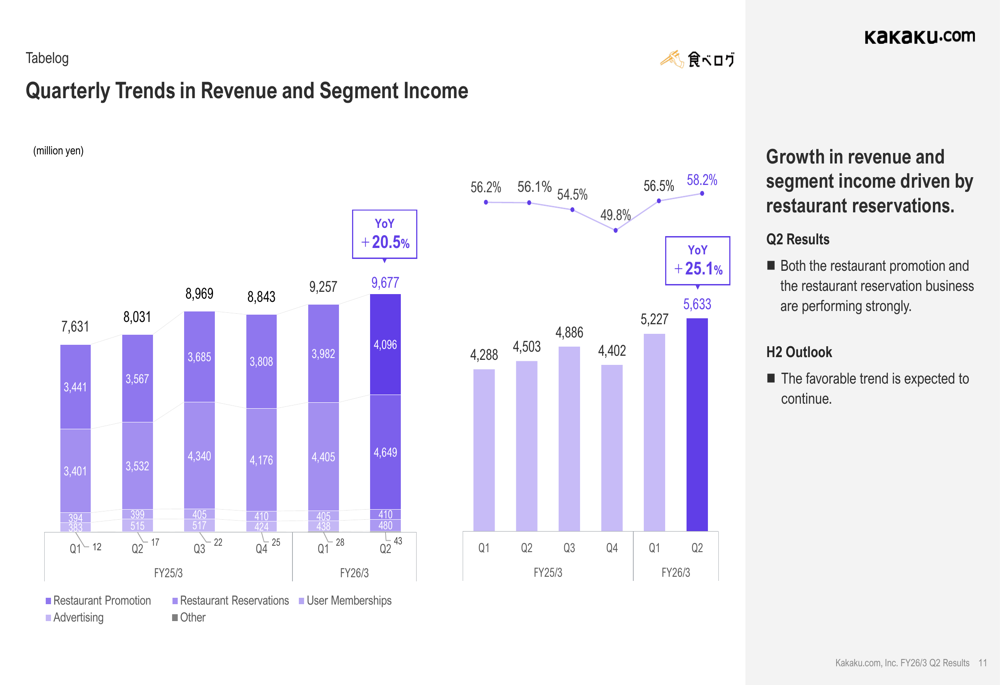Image resolution: width=1000 pixels, height=685 pixels.
Task: Click the Other legend marker
Action: click(x=175, y=618)
